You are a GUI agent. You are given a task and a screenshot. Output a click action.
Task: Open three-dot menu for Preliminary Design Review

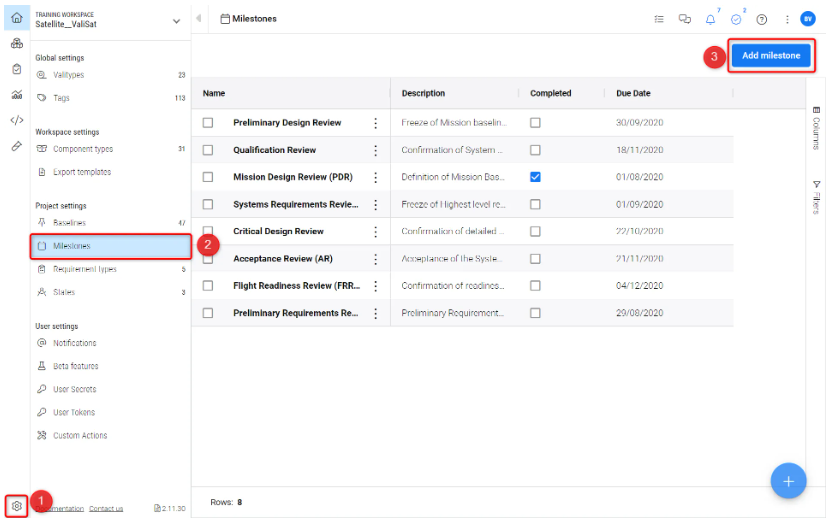point(376,123)
